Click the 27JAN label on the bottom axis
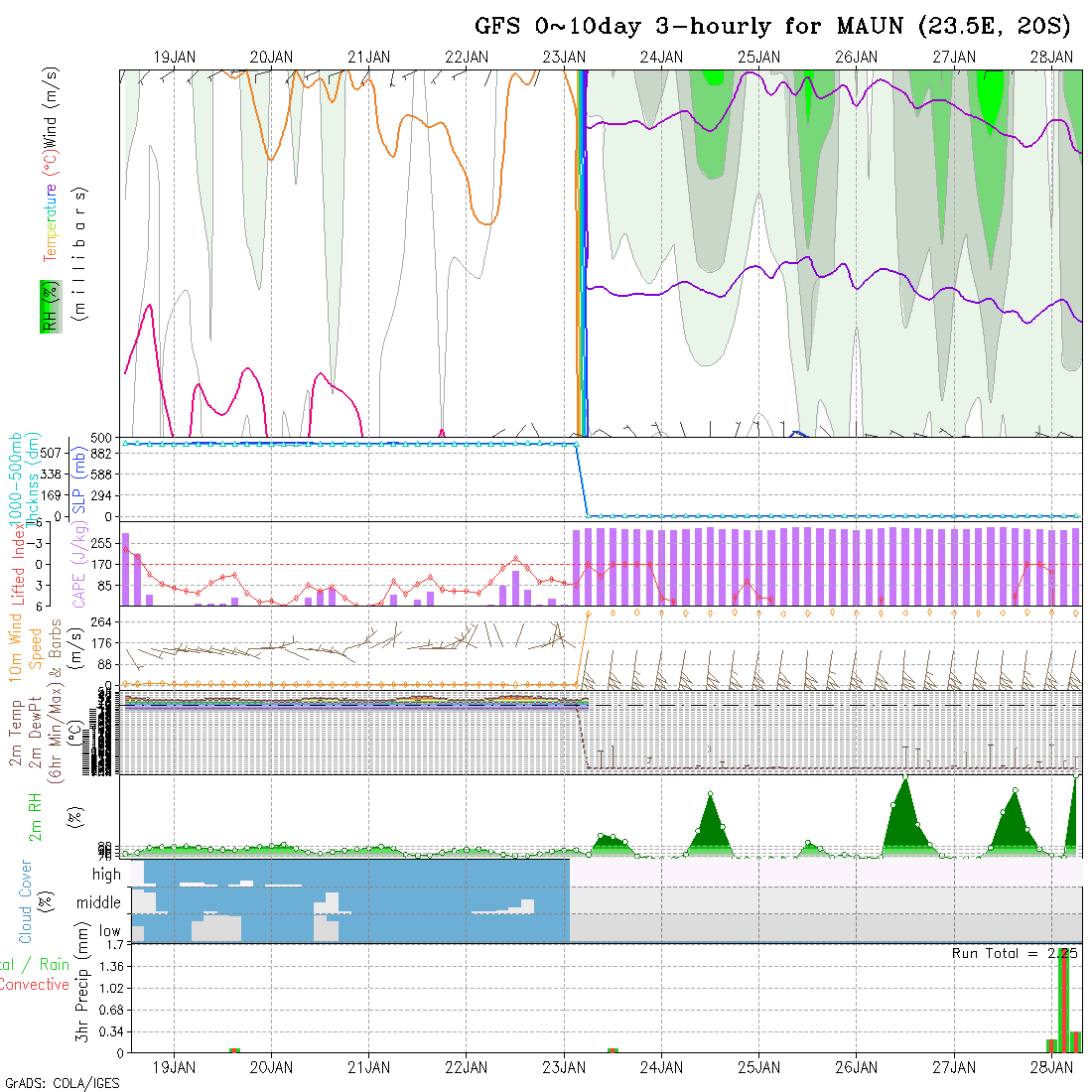1092x1092 pixels. [x=954, y=1067]
